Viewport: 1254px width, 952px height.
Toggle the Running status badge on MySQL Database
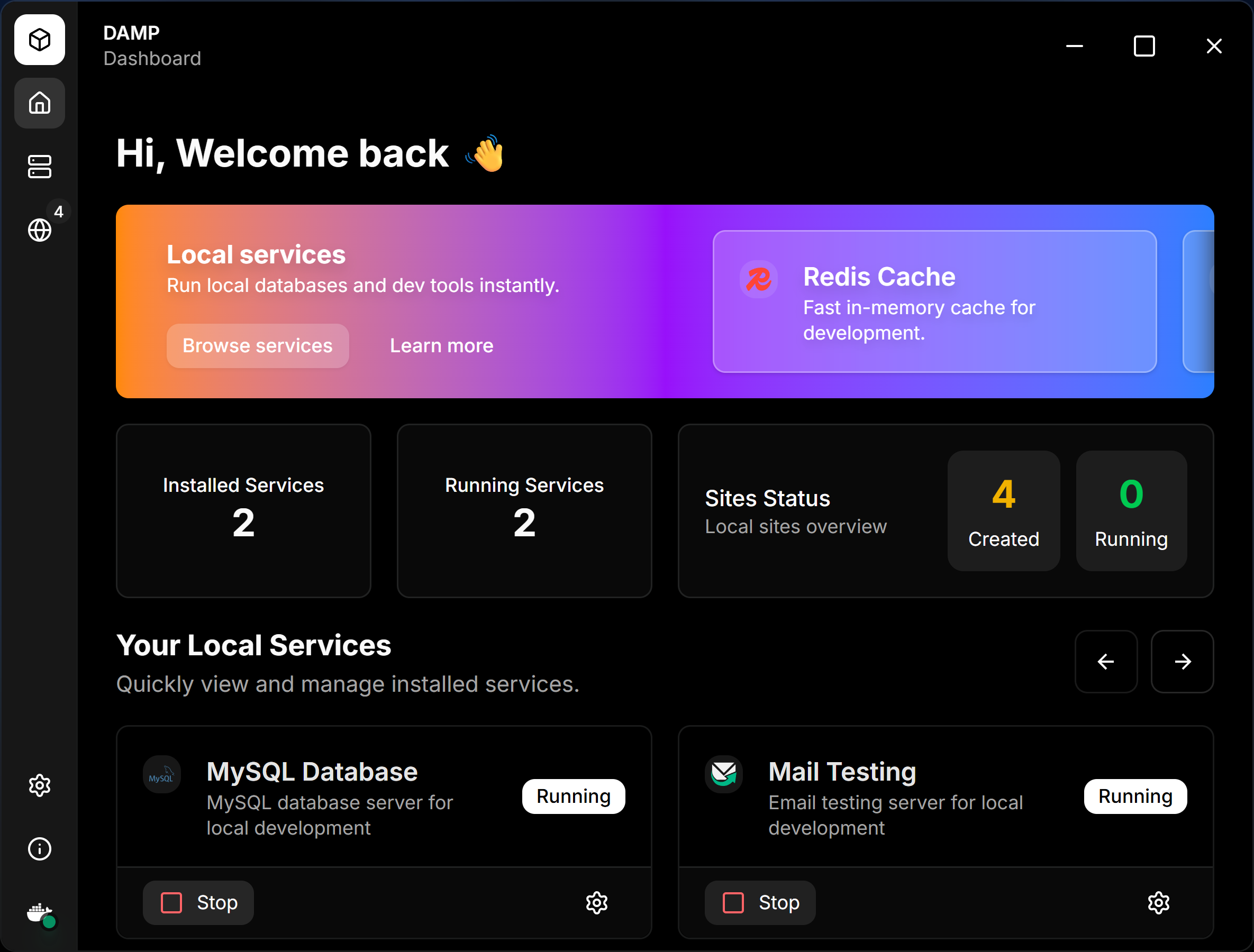[573, 796]
